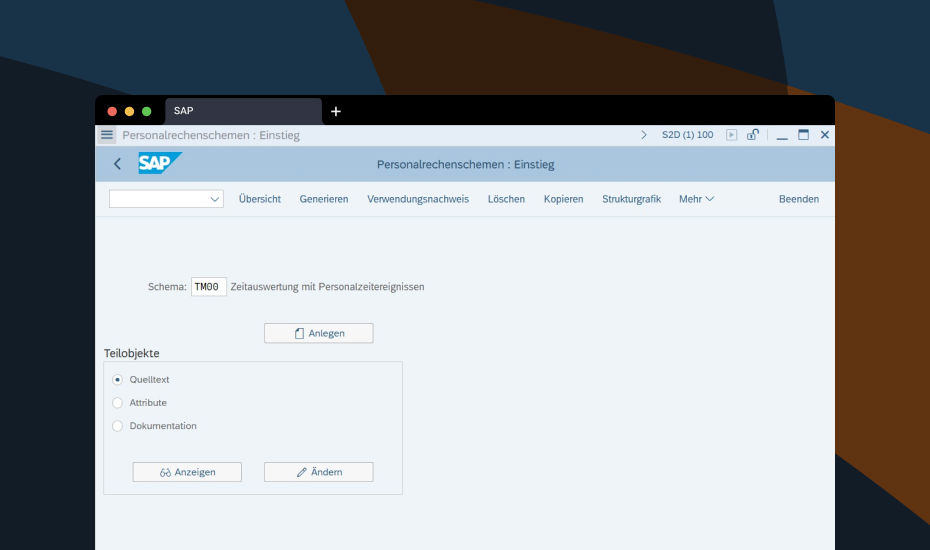Open Verwendungsnachweis
This screenshot has height=550, width=930.
(x=418, y=199)
